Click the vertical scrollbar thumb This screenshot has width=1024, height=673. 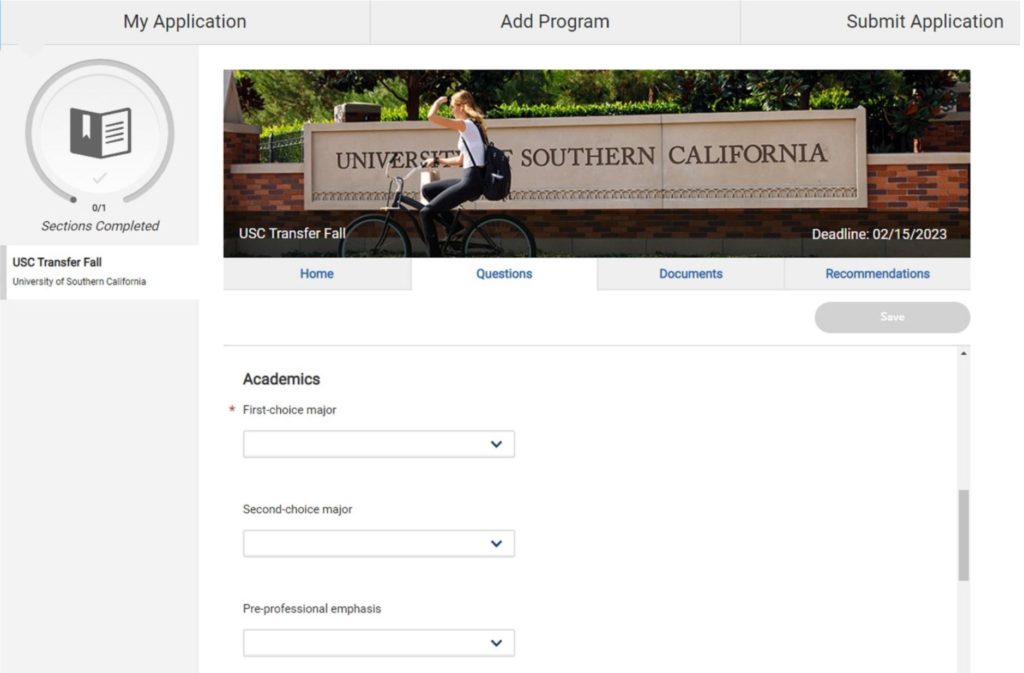963,535
